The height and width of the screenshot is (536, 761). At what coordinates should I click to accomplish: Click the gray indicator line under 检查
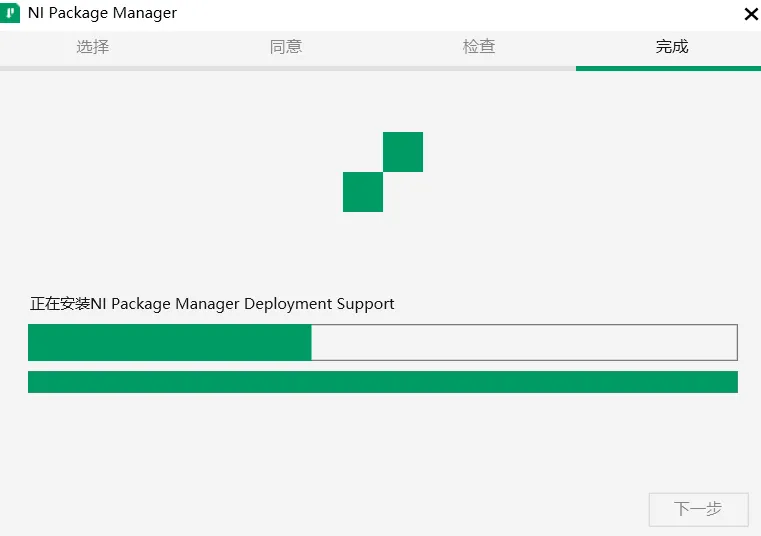pyautogui.click(x=480, y=68)
